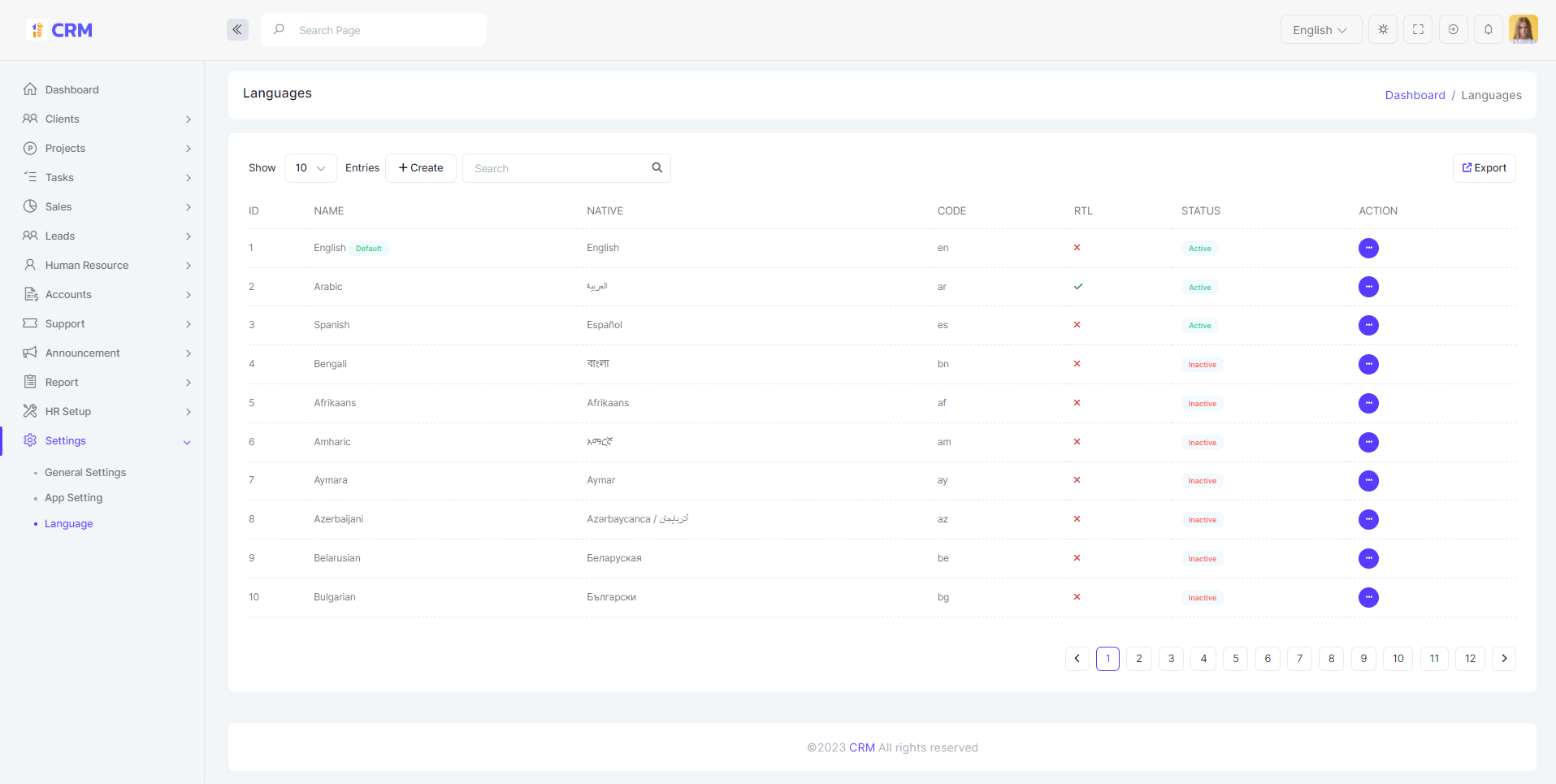Toggle light/dark theme sun icon
This screenshot has height=784, width=1556.
click(1383, 30)
